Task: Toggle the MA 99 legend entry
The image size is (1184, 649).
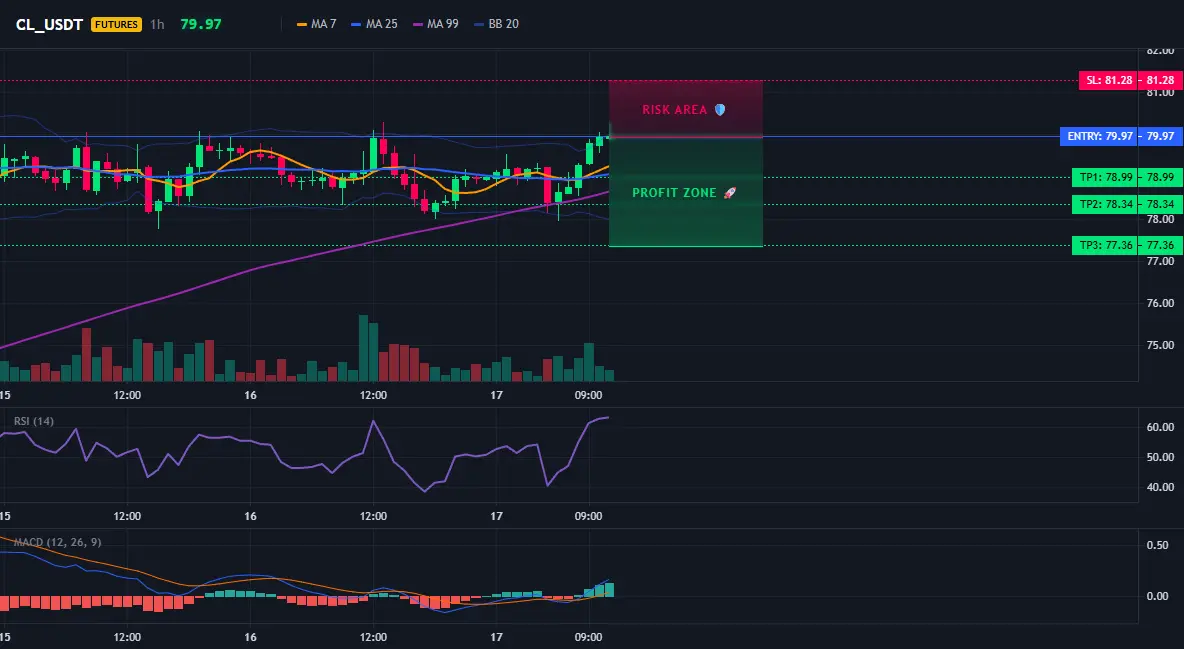Action: coord(436,24)
